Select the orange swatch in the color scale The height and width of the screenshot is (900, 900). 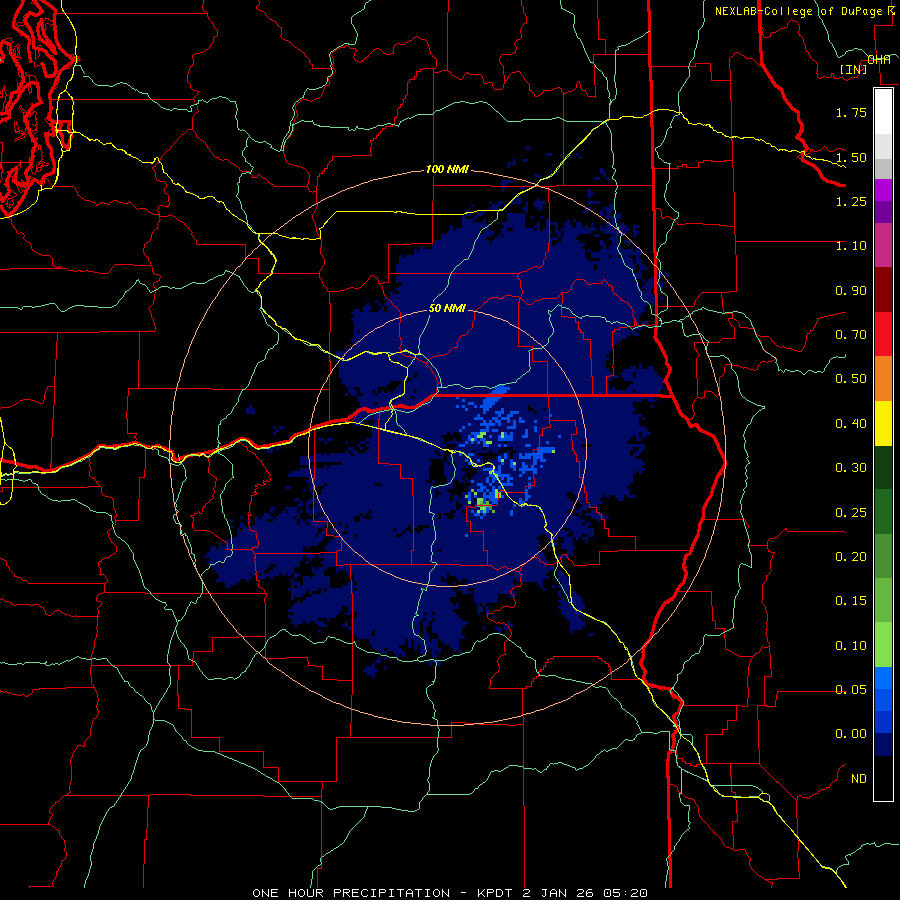(x=883, y=379)
